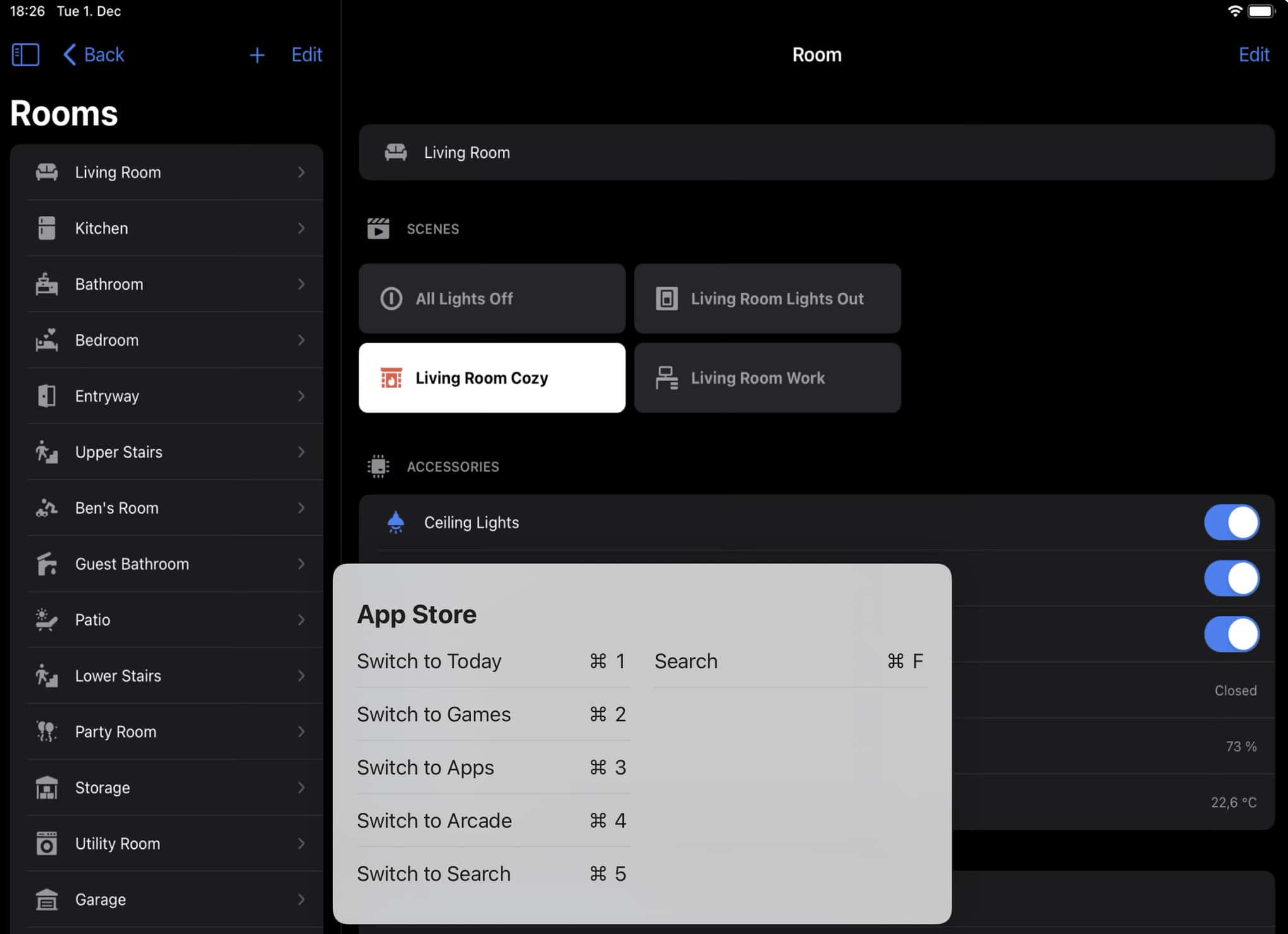Tap Edit at top right of Room
This screenshot has width=1288, height=934.
pyautogui.click(x=1253, y=54)
